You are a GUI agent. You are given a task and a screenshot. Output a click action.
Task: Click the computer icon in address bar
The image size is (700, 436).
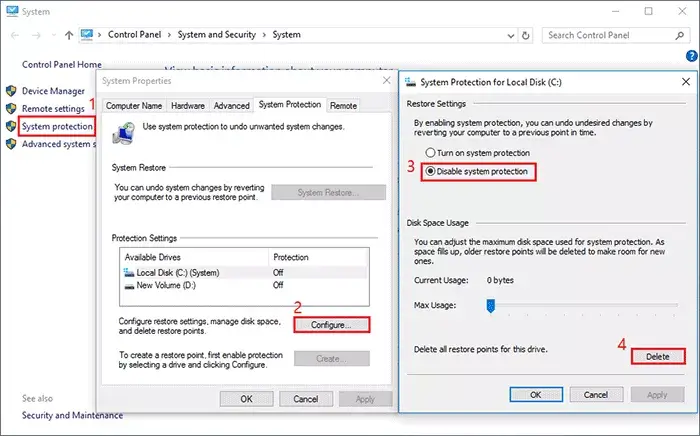point(87,35)
